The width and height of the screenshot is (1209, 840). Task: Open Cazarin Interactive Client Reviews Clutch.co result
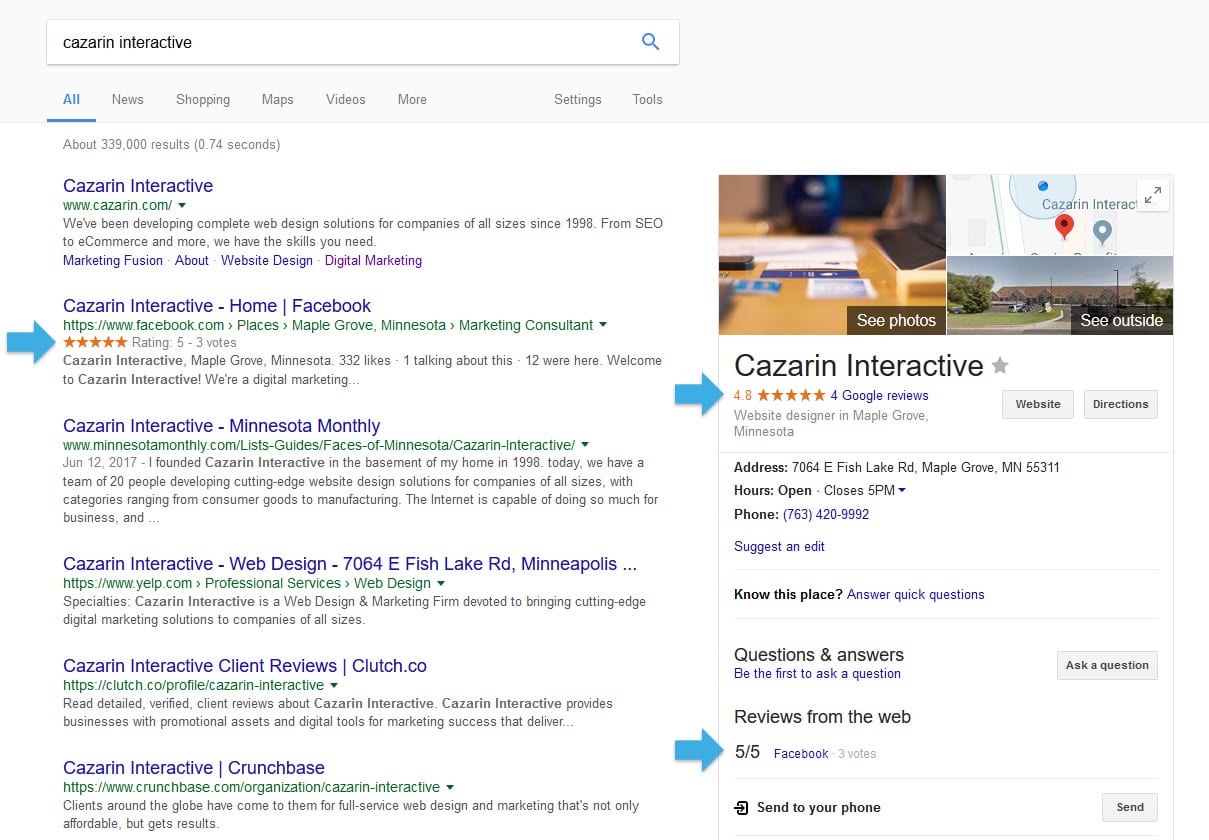coord(245,666)
